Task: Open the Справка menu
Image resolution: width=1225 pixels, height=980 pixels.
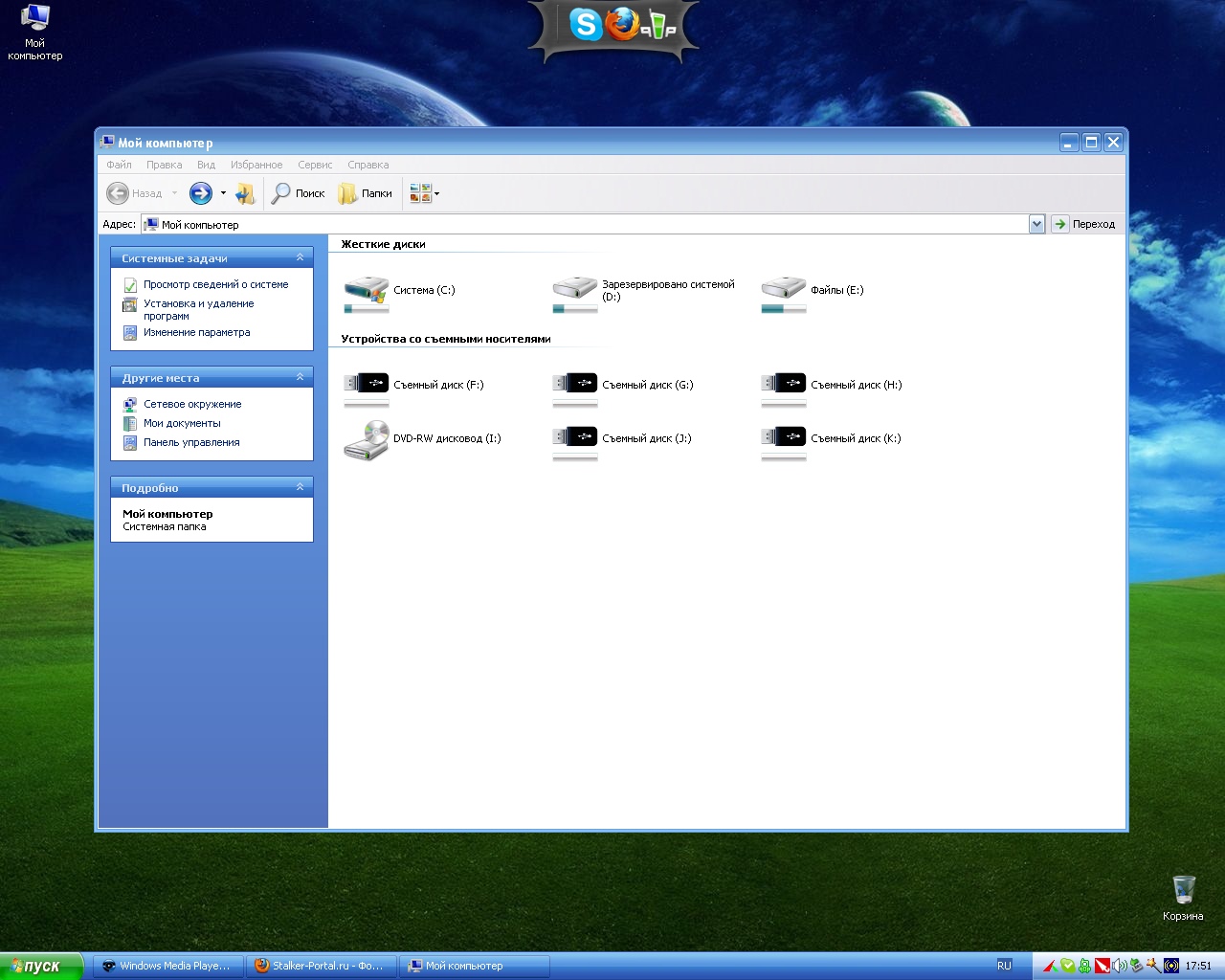Action: [368, 165]
